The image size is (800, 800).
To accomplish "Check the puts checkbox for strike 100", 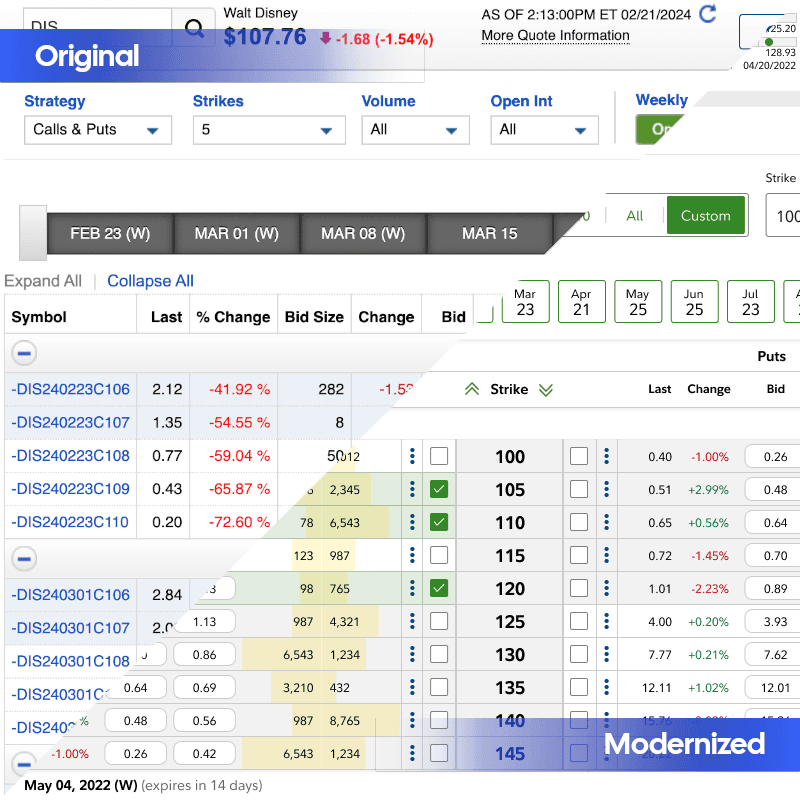I will pyautogui.click(x=579, y=456).
